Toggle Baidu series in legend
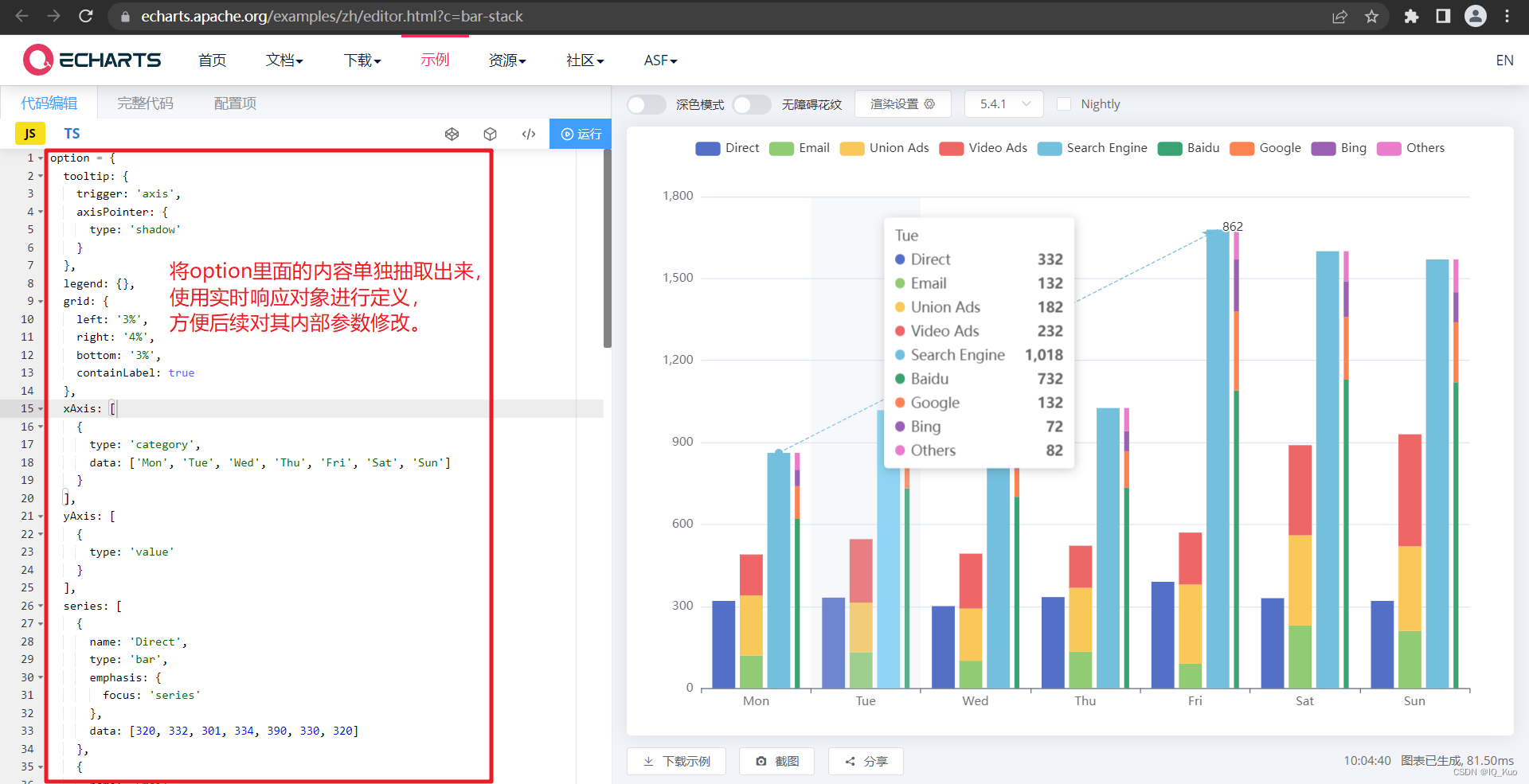The height and width of the screenshot is (784, 1529). (1188, 148)
